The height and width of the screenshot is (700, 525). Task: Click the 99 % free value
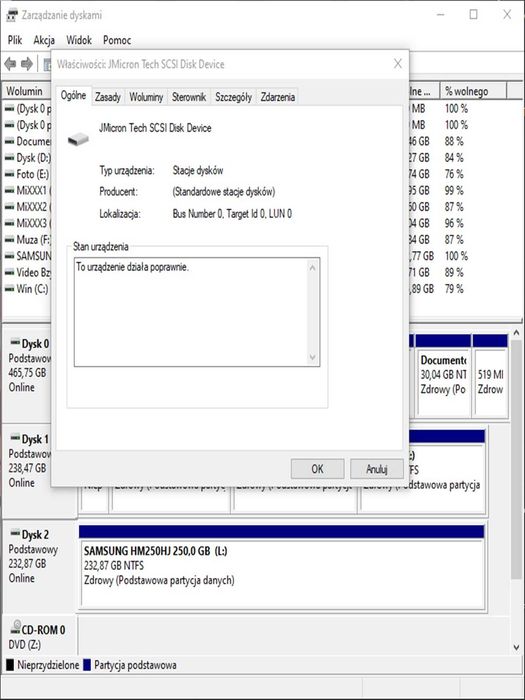[454, 191]
